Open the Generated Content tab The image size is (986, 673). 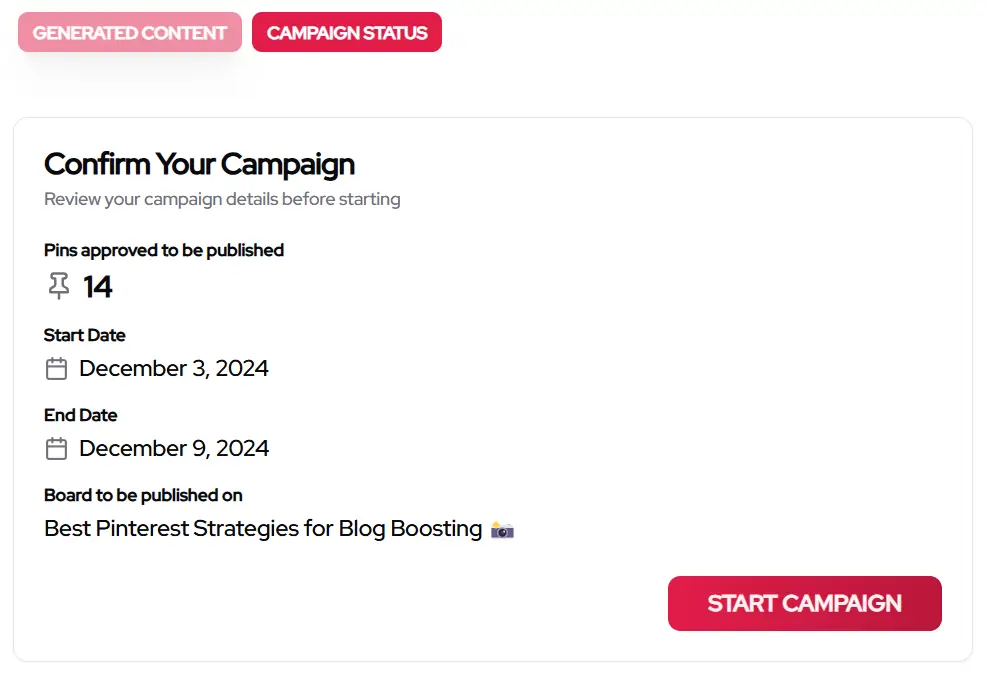(130, 32)
